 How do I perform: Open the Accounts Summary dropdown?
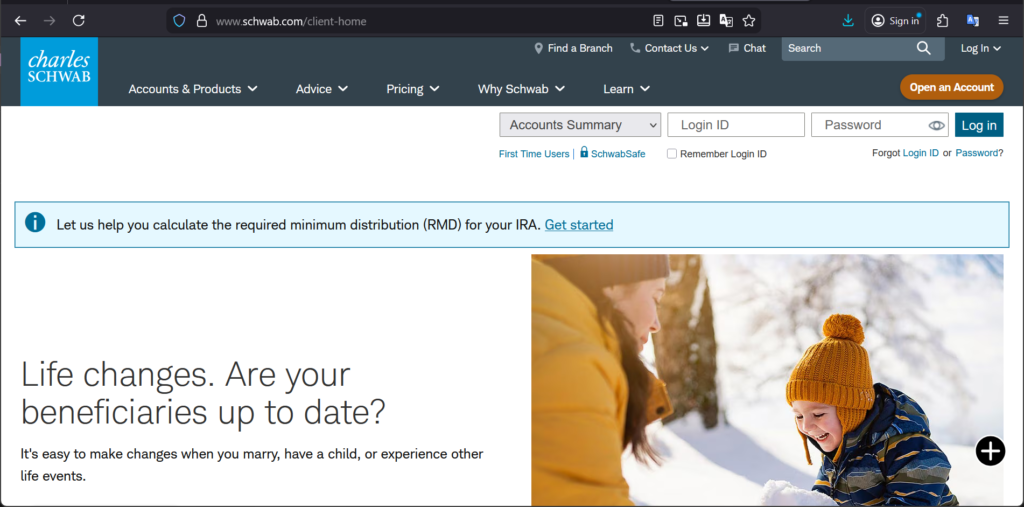point(580,125)
